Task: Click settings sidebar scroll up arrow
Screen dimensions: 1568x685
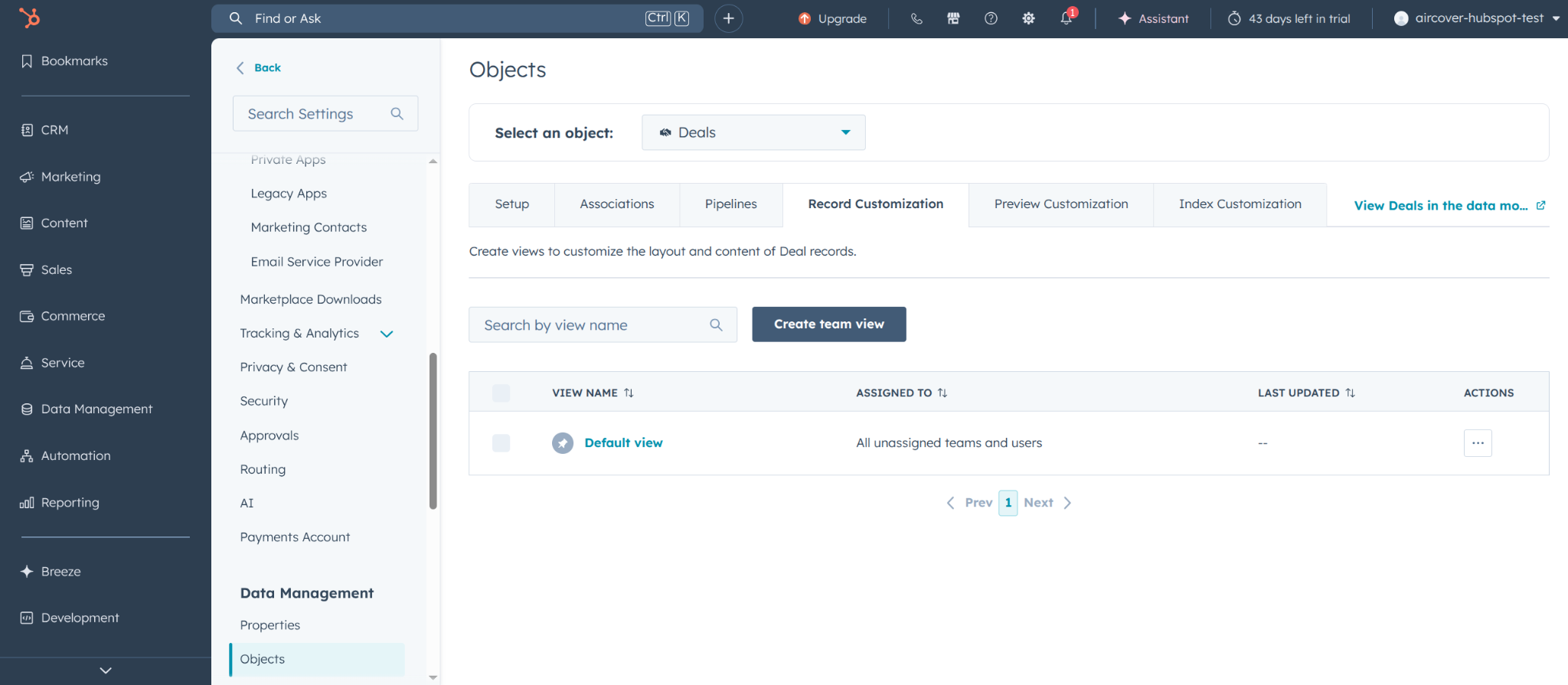Action: (433, 161)
